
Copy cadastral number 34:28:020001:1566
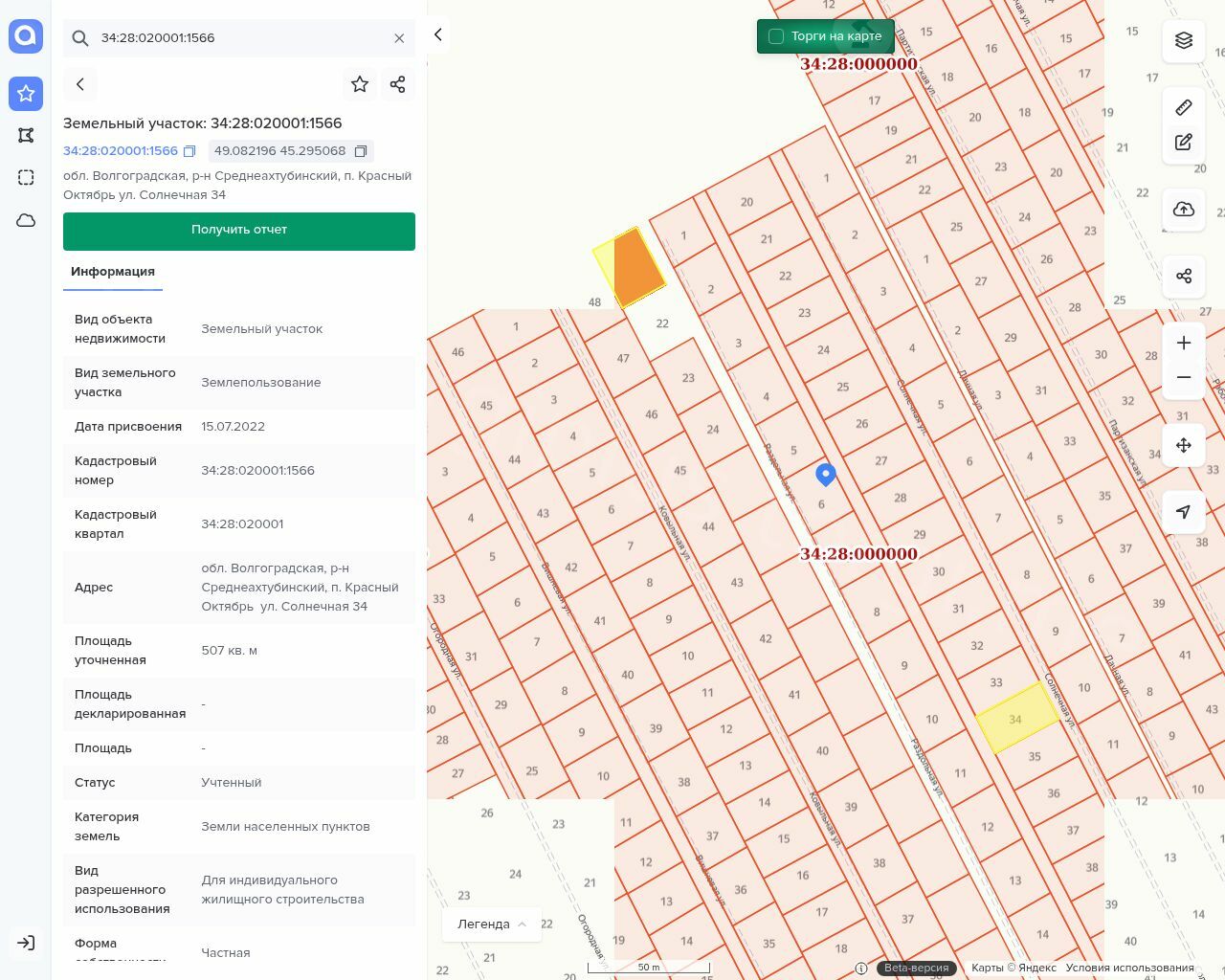(189, 151)
